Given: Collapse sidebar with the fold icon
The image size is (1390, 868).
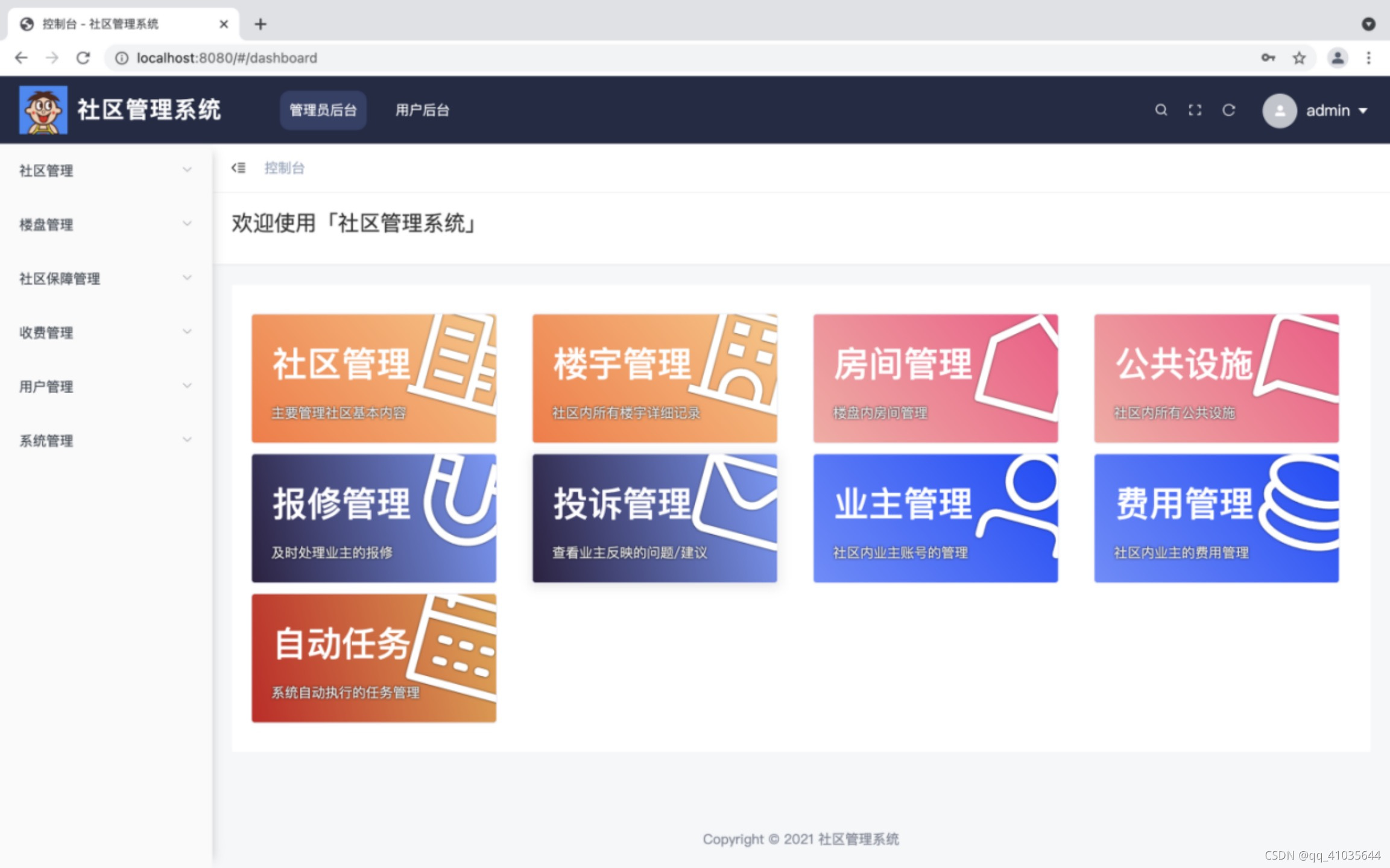Looking at the screenshot, I should (239, 168).
